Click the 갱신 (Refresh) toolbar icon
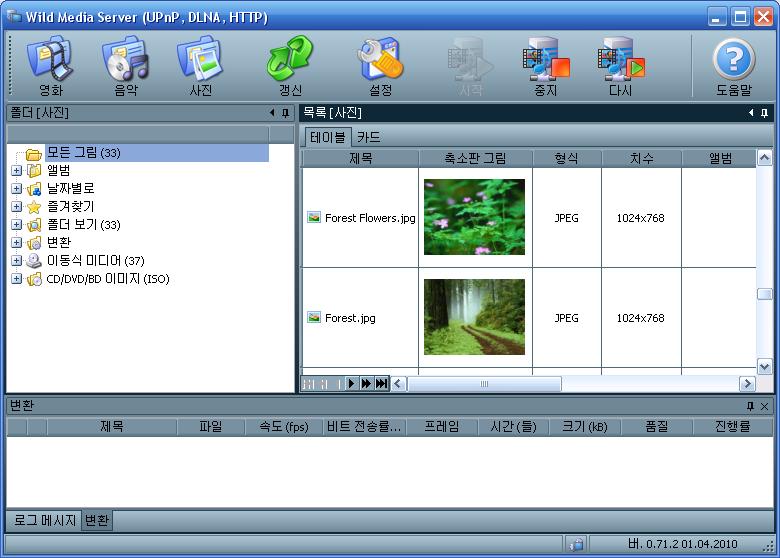Image resolution: width=780 pixels, height=558 pixels. point(291,65)
